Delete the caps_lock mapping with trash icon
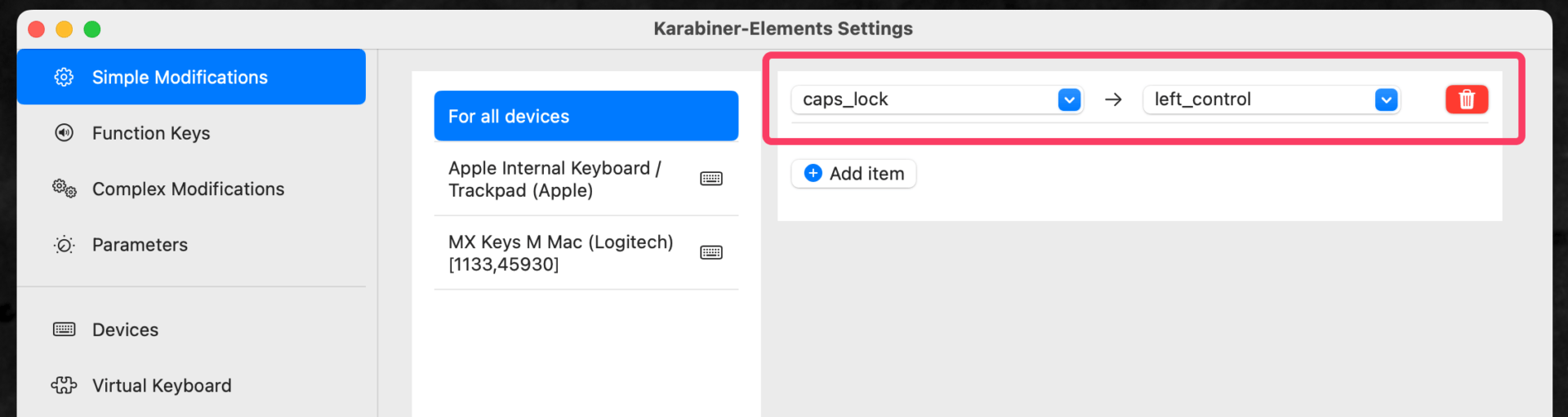1568x417 pixels. pyautogui.click(x=1466, y=100)
